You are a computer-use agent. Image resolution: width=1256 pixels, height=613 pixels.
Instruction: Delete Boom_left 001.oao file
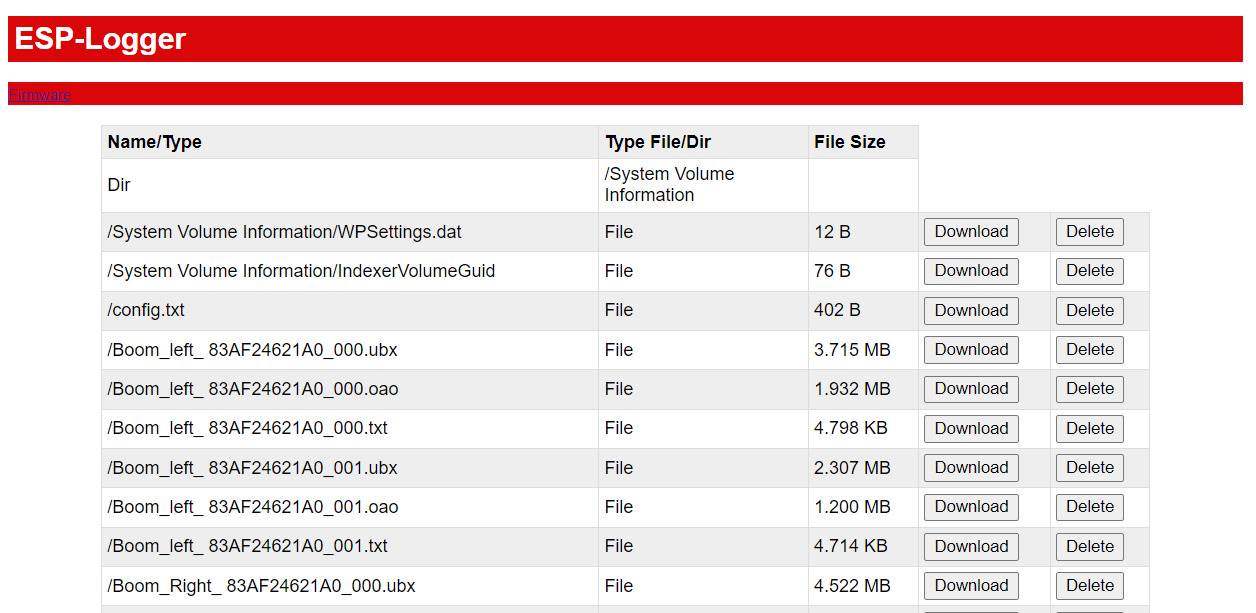pyautogui.click(x=1088, y=507)
